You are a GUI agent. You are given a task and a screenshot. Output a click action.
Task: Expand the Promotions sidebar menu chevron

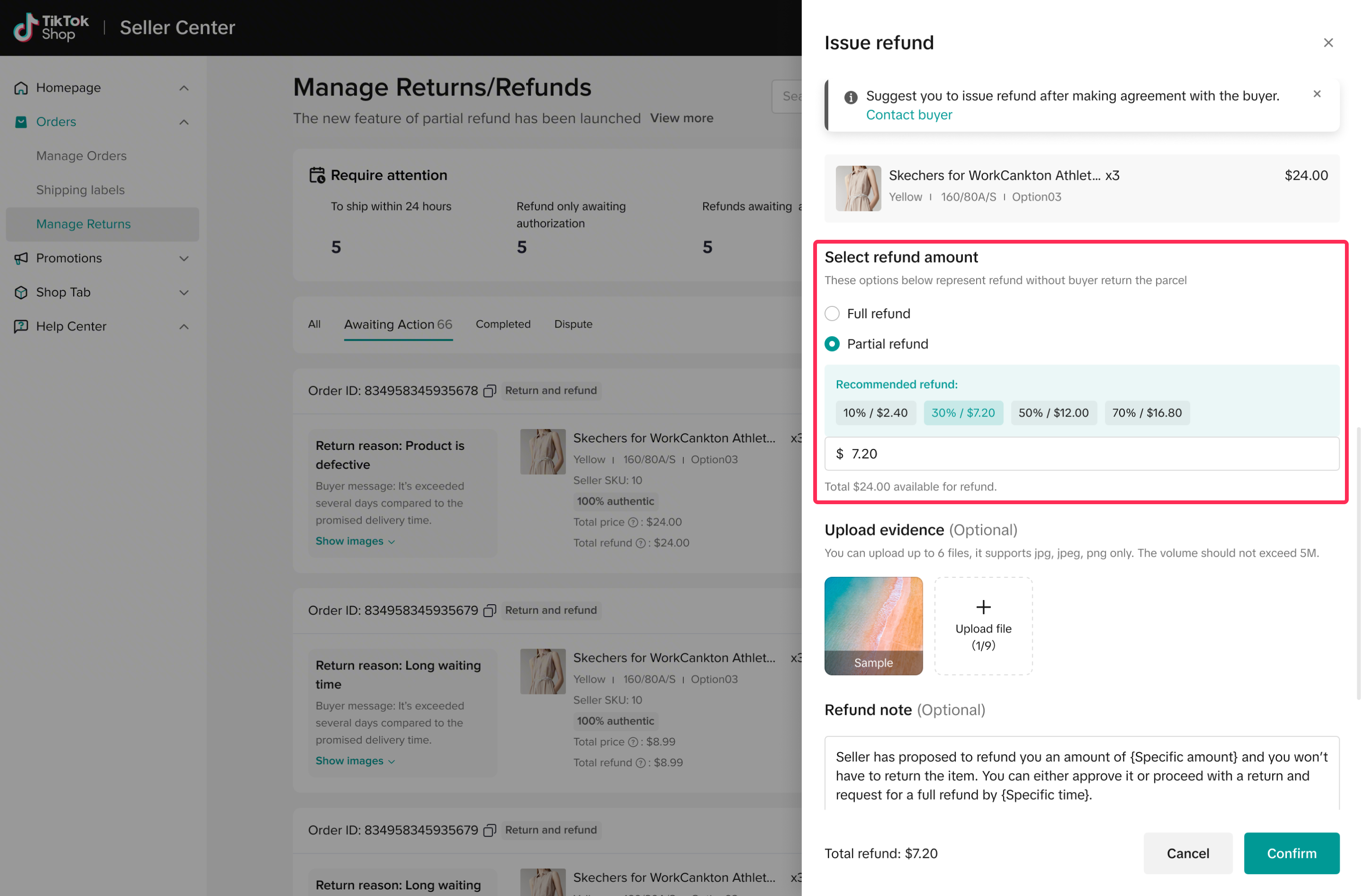click(x=184, y=258)
